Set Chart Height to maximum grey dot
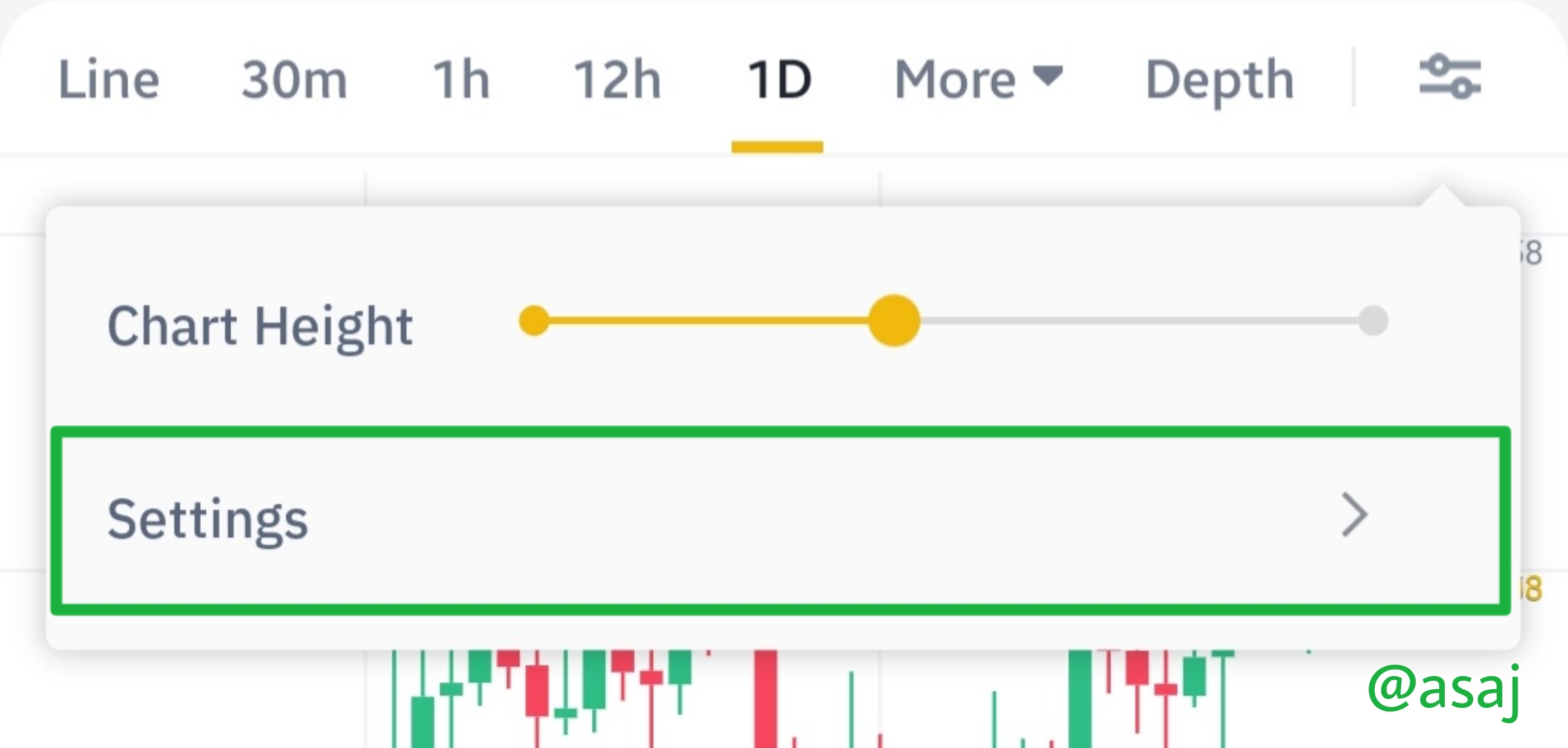The width and height of the screenshot is (1568, 748). (x=1373, y=321)
